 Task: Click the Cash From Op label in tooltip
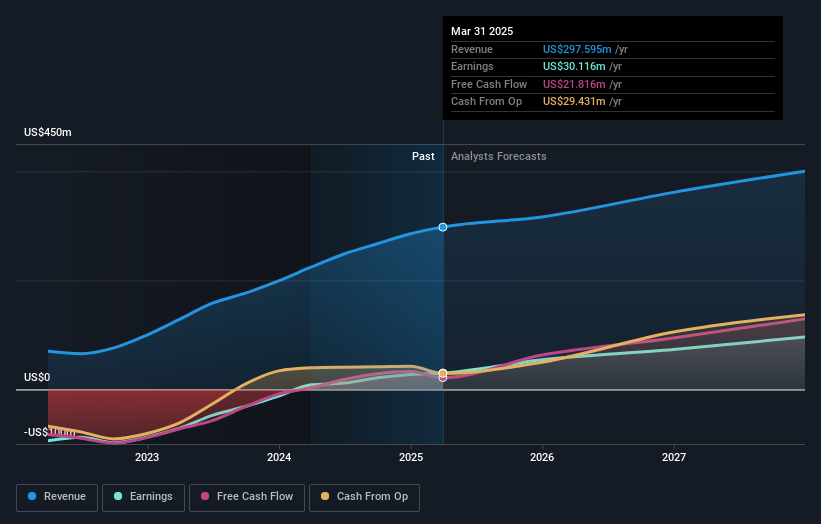point(486,102)
